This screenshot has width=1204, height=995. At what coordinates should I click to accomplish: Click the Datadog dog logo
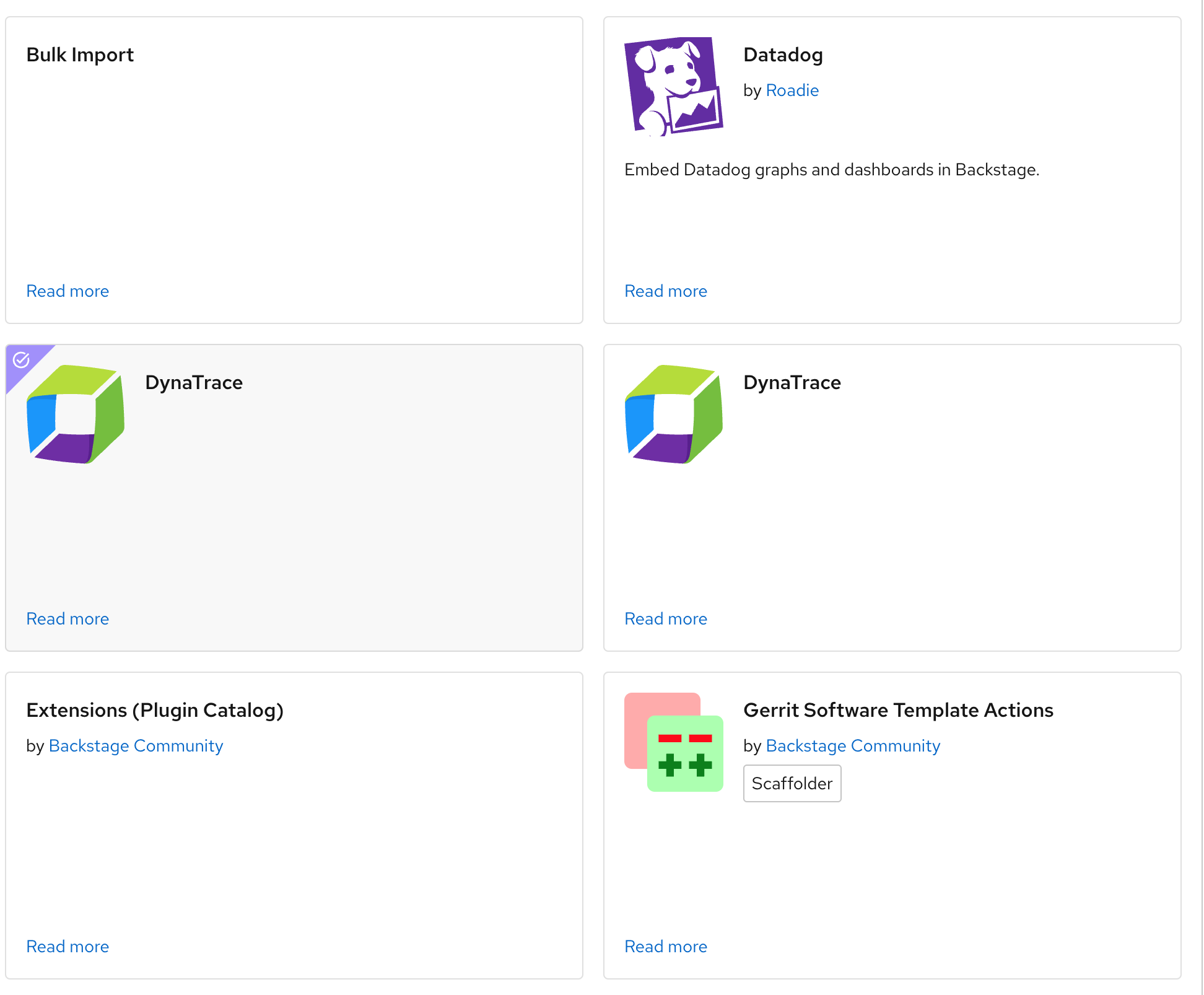673,86
